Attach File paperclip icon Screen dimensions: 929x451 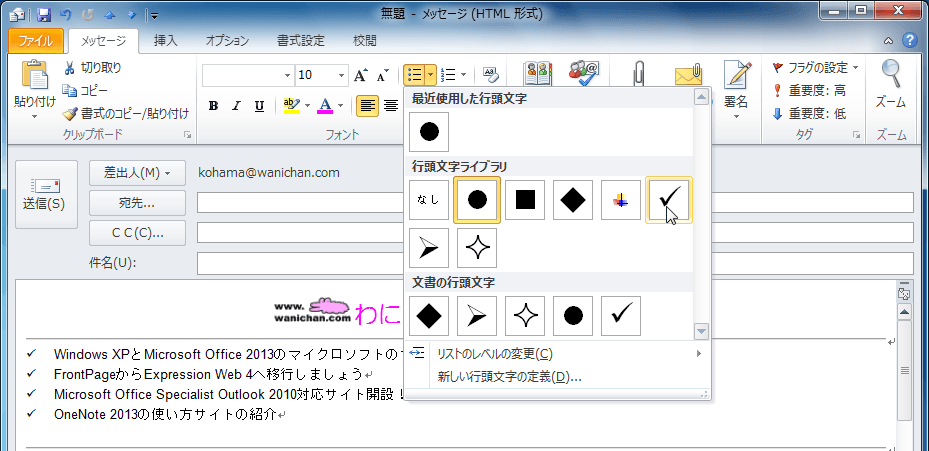point(639,75)
